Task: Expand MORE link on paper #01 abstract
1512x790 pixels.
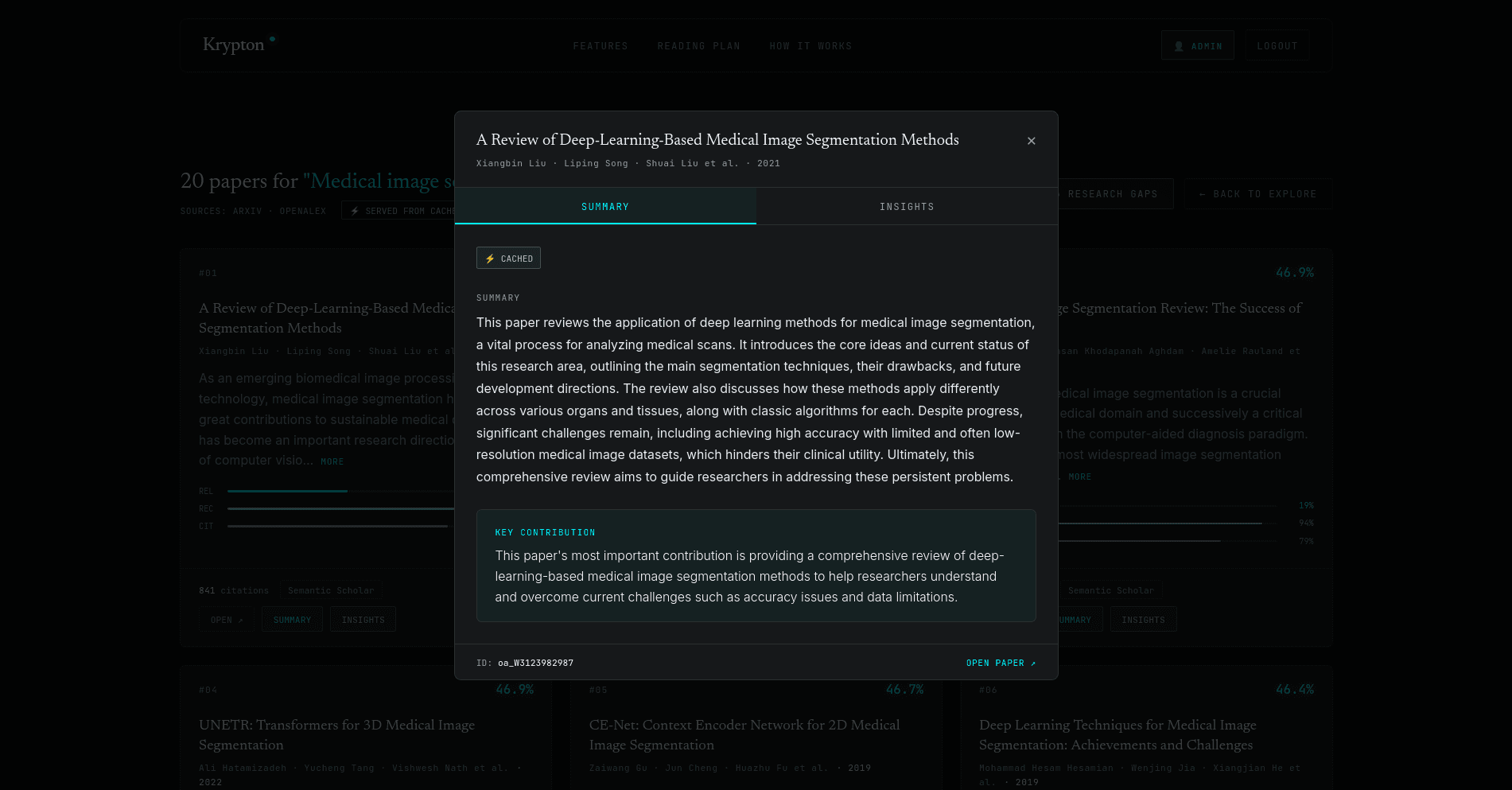Action: coord(332,461)
